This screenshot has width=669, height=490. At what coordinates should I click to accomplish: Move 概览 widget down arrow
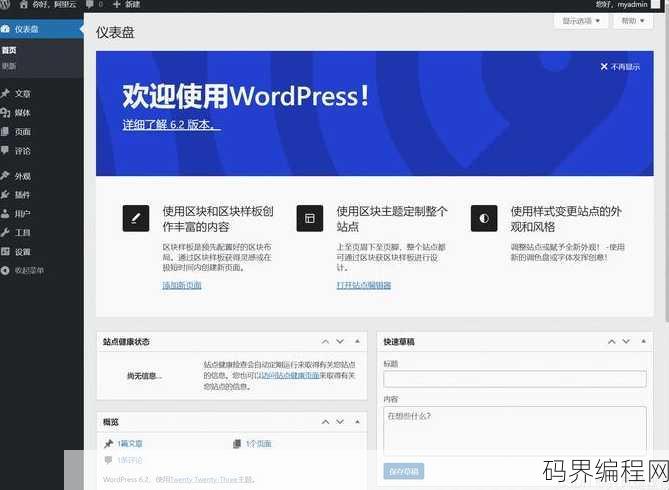pos(340,422)
